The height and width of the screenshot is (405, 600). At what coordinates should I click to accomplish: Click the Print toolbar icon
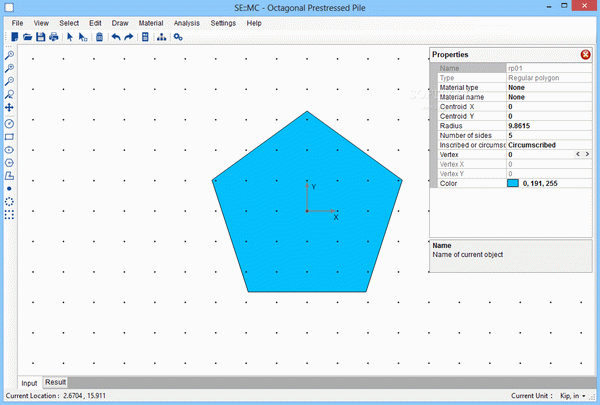click(53, 37)
